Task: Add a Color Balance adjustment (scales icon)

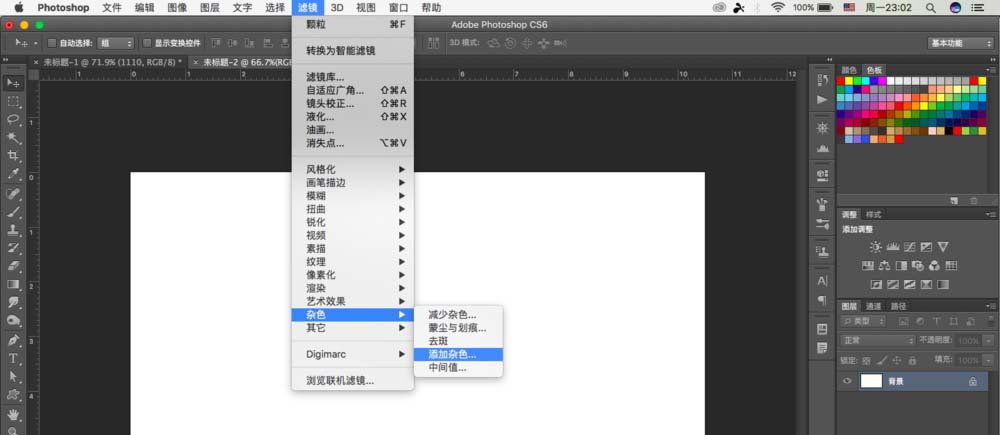Action: click(884, 265)
